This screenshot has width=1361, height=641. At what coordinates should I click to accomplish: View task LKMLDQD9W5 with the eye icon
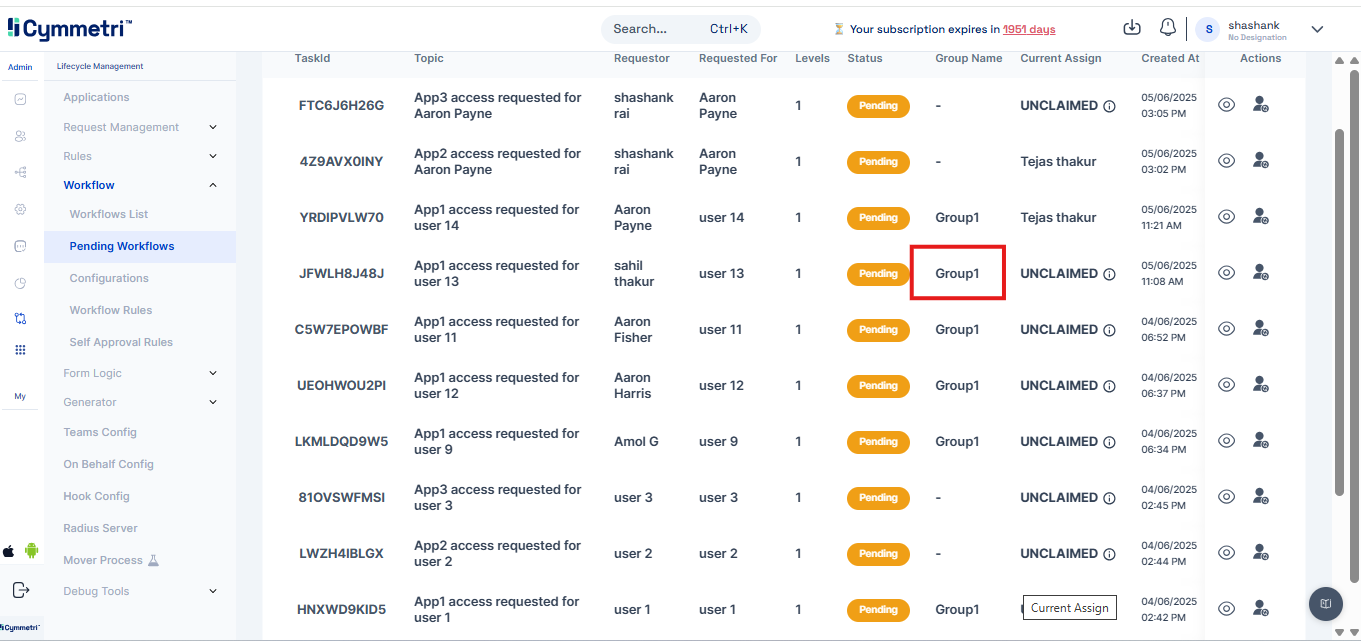point(1226,441)
